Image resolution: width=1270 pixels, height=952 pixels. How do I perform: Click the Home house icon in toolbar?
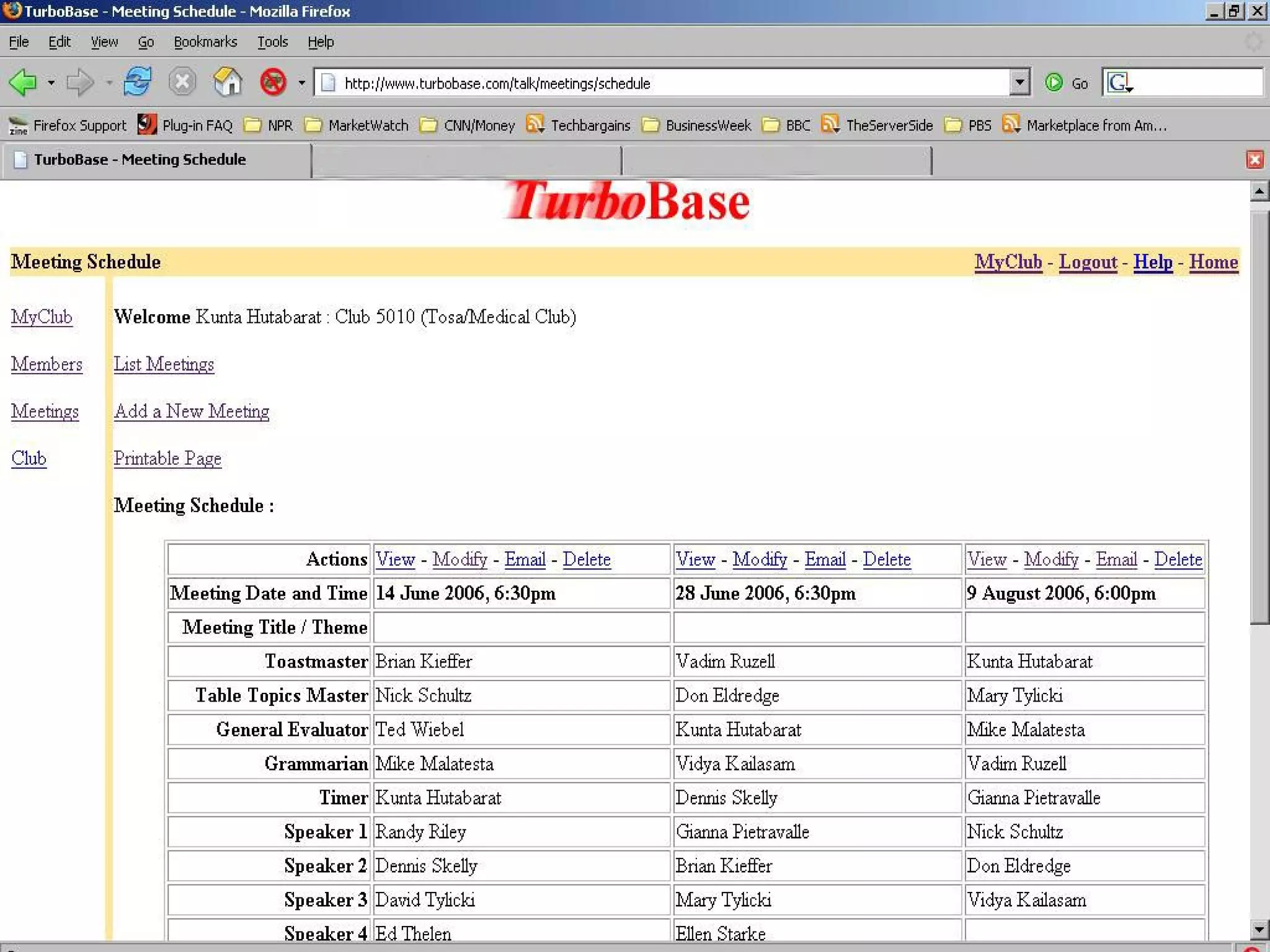[x=227, y=82]
